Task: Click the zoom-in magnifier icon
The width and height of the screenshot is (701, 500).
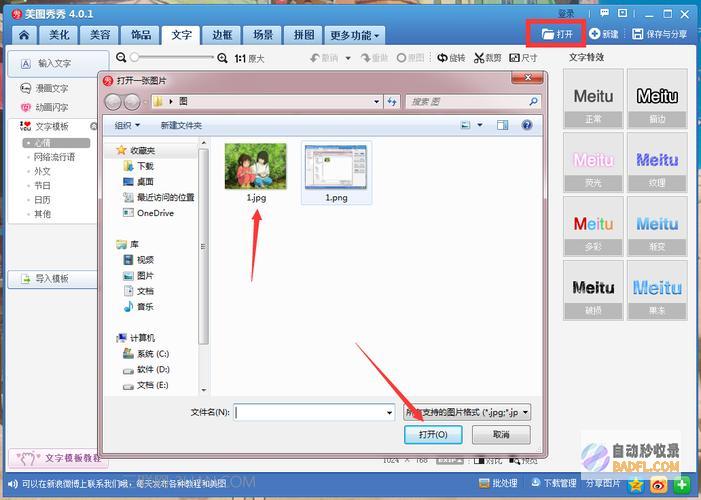Action: click(222, 58)
